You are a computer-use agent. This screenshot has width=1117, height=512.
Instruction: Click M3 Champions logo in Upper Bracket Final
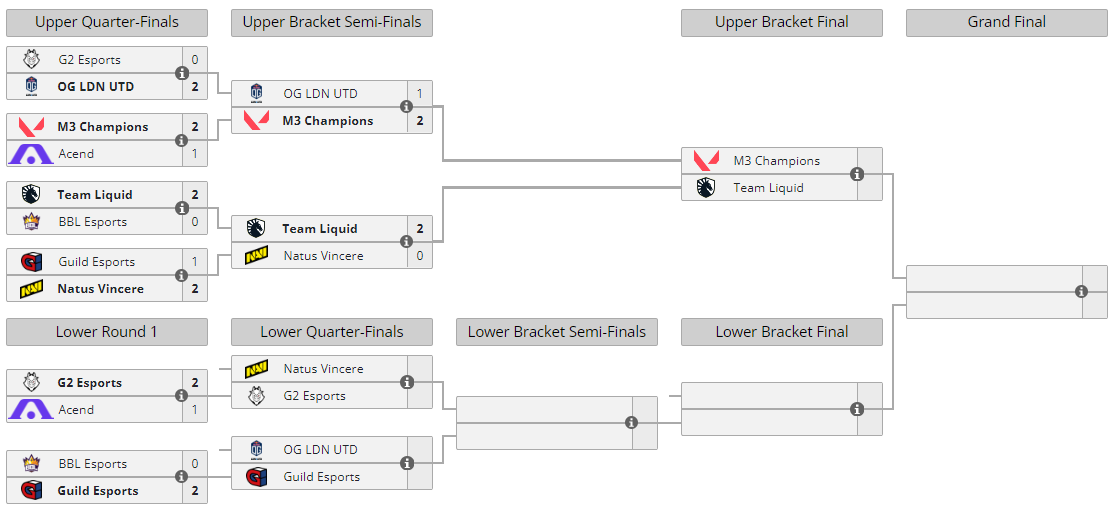[706, 161]
